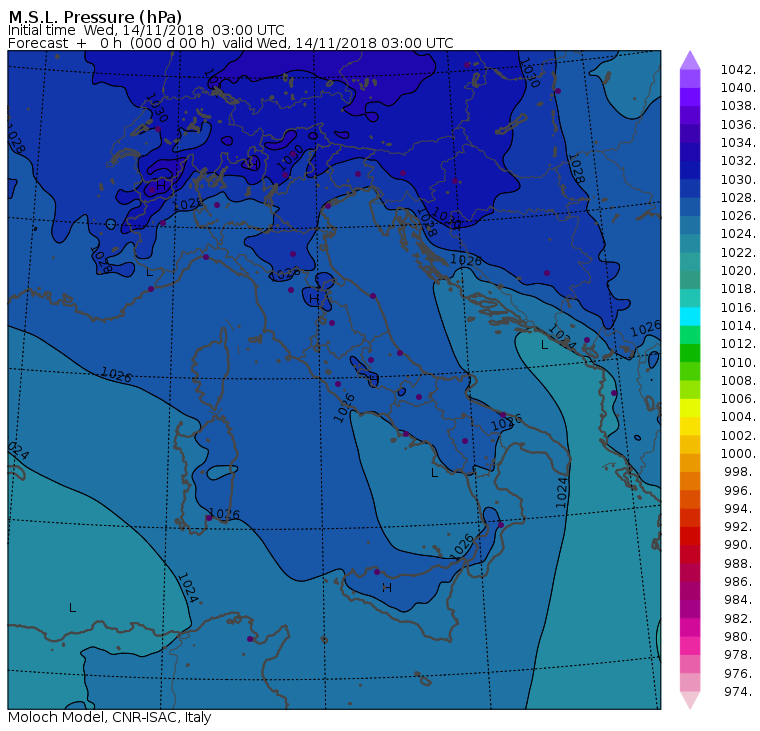
Task: Click the downward pink arrow cap below the legend
Action: [x=690, y=700]
